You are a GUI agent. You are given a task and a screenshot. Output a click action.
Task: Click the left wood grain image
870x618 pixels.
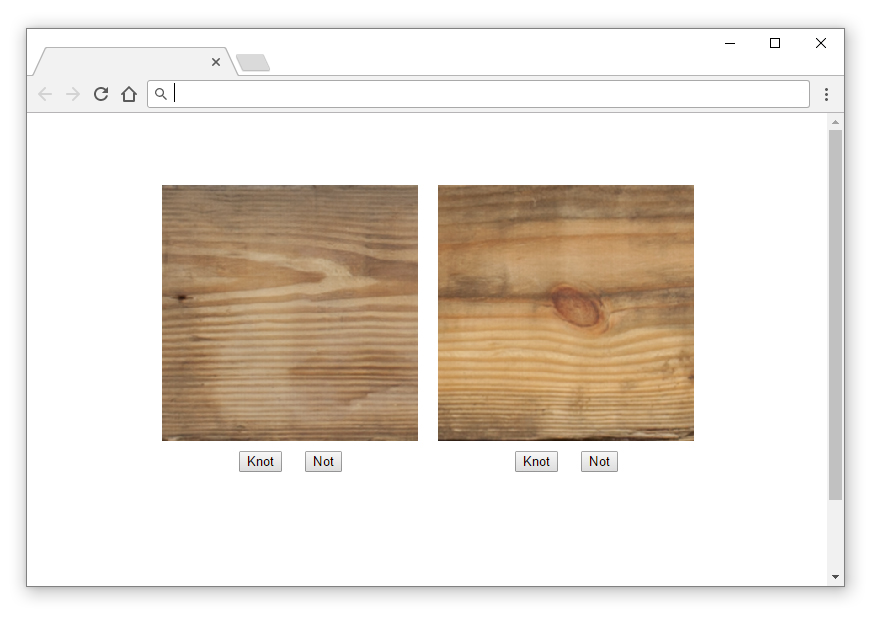click(290, 313)
